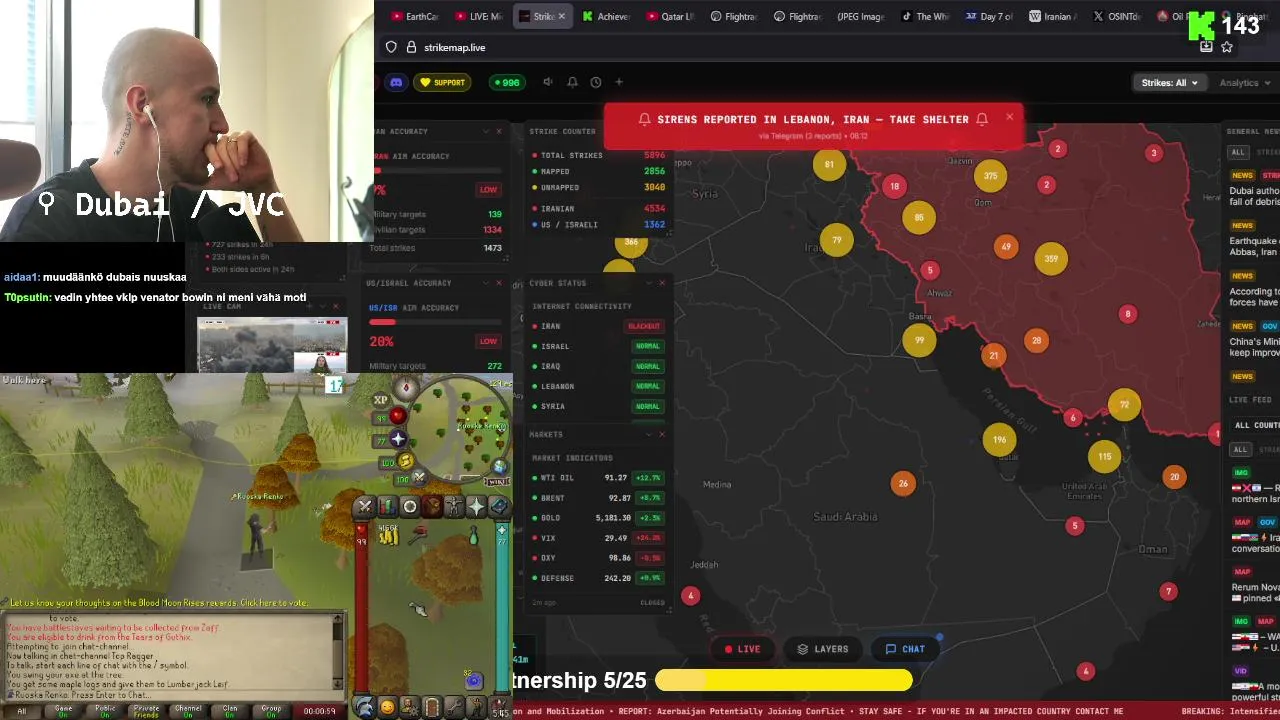Screen dimensions: 1280x720
Task: Dismiss the sirens alert banner
Action: [x=1009, y=117]
